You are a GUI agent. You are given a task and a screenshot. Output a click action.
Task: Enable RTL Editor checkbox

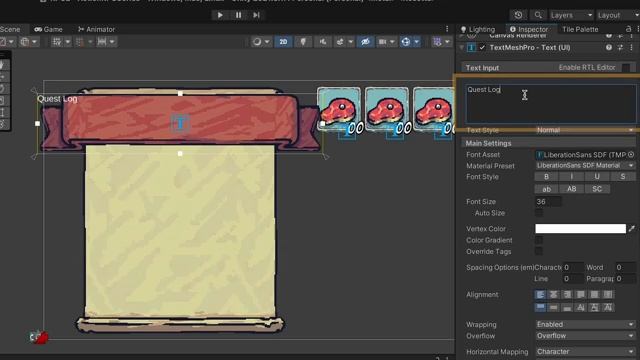626,67
